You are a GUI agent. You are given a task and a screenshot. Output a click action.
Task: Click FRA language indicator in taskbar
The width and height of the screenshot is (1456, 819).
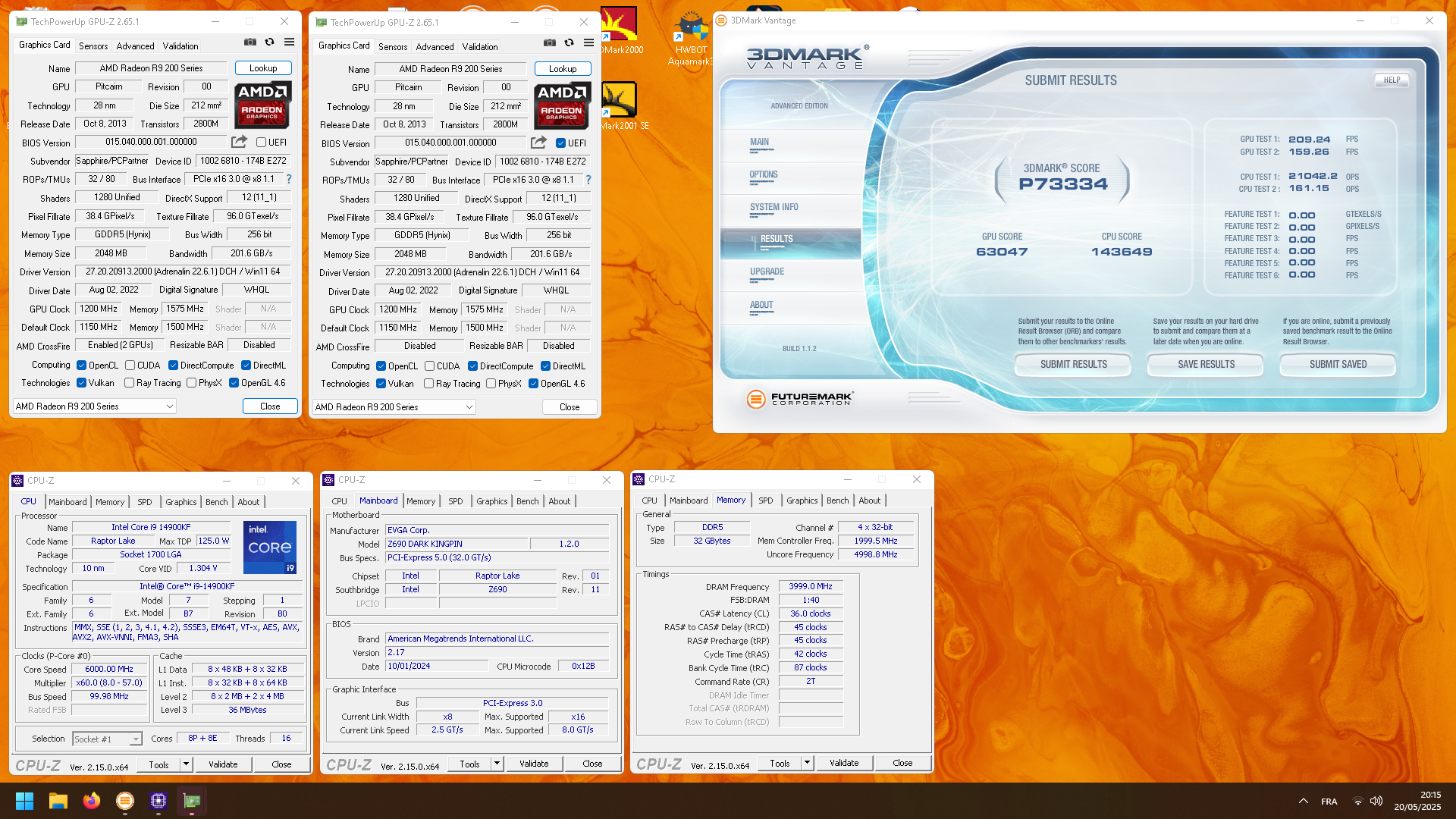pos(1329,802)
